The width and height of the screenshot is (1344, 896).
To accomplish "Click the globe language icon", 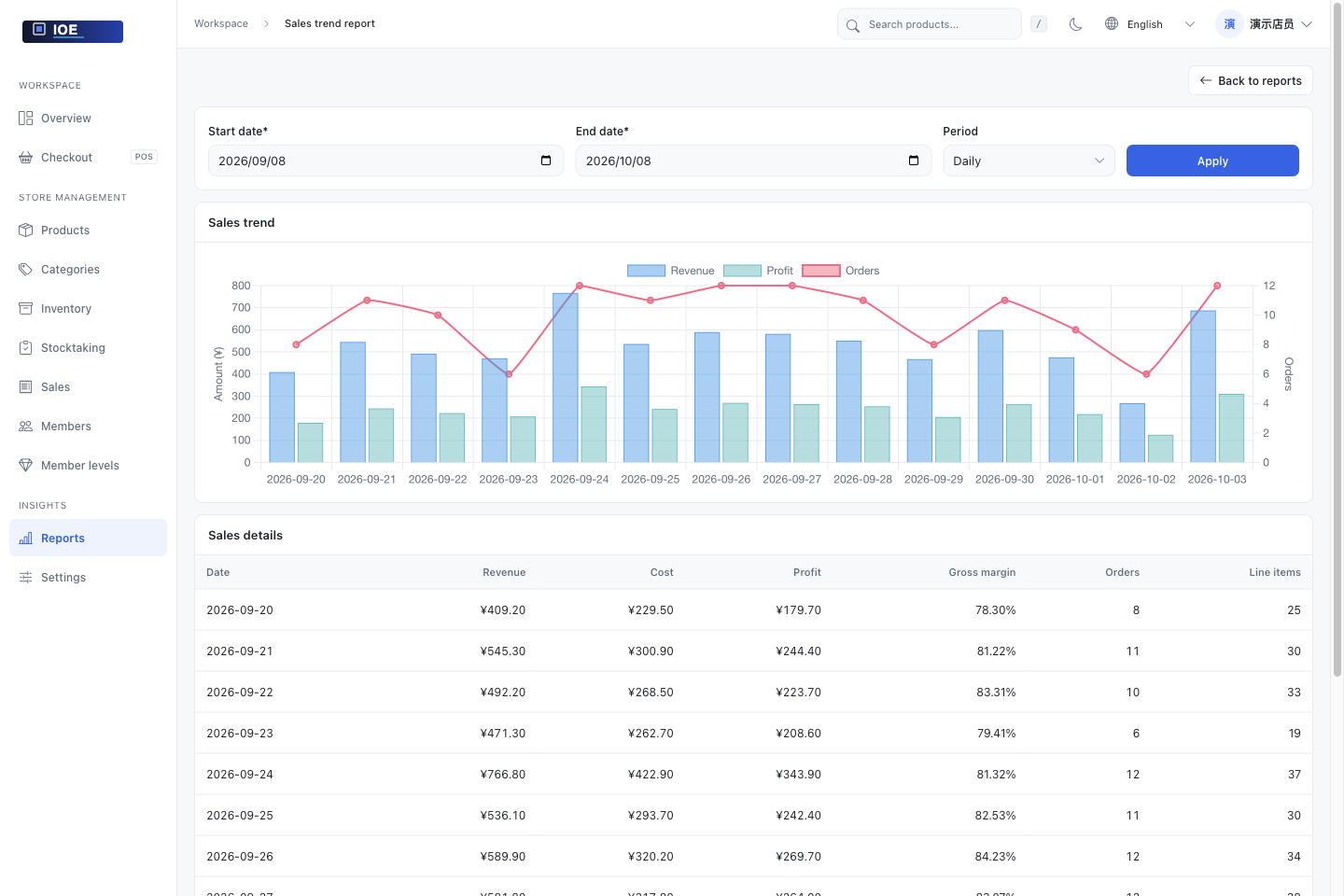I will tap(1112, 24).
